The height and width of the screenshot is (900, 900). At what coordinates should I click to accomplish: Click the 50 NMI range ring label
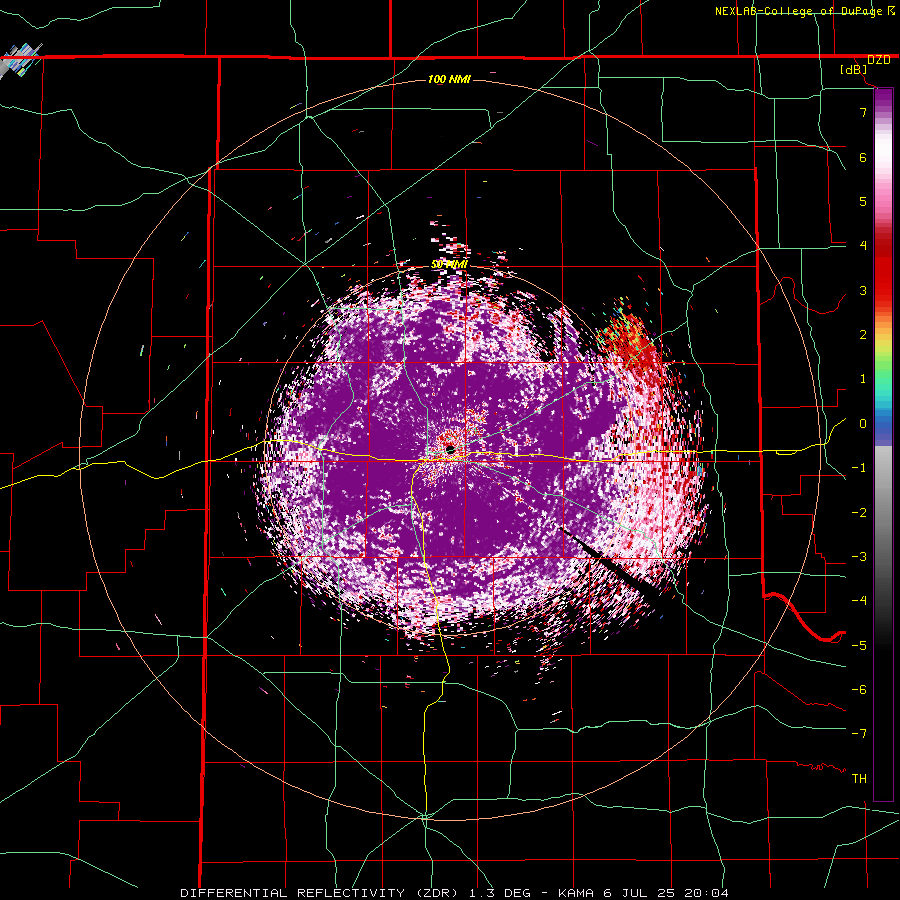(x=449, y=265)
